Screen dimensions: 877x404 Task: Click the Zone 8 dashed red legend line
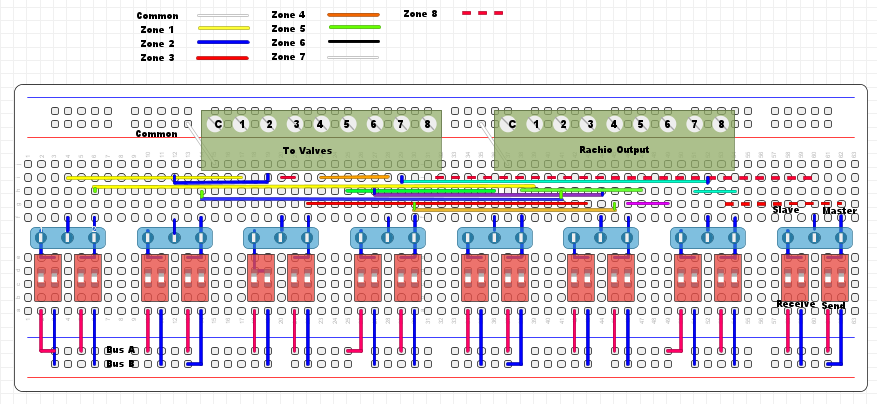pyautogui.click(x=482, y=13)
